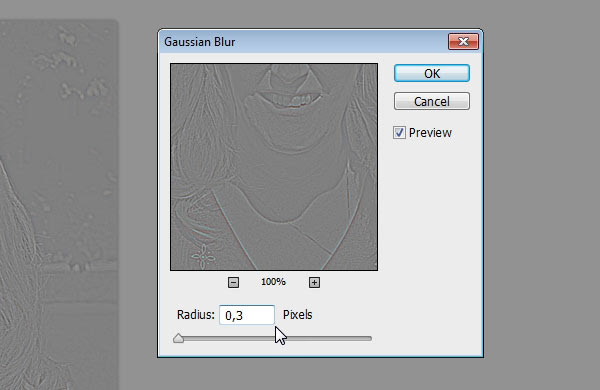Click the Radius slider handle

(178, 338)
